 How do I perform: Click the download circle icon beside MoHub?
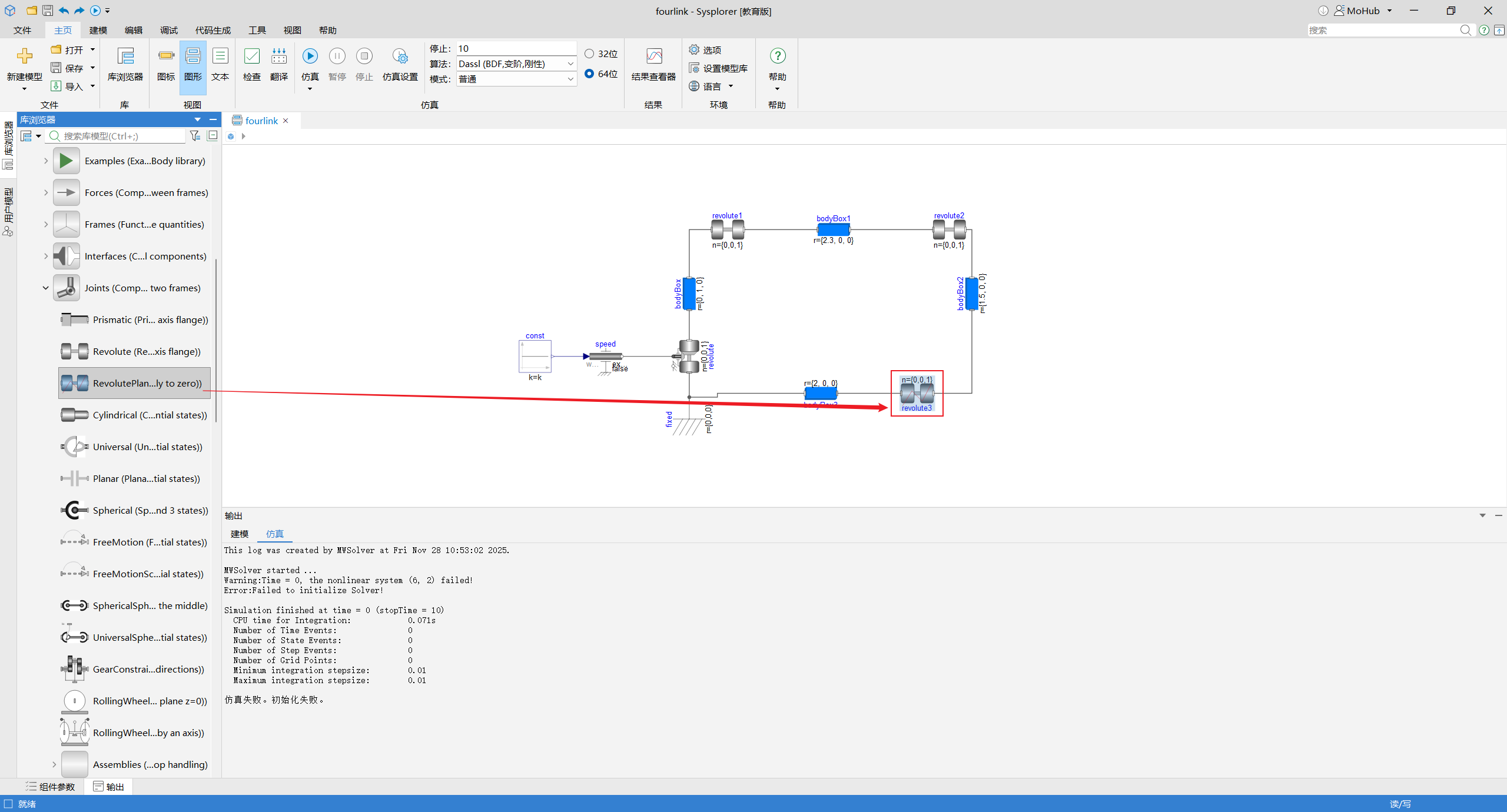tap(1323, 11)
